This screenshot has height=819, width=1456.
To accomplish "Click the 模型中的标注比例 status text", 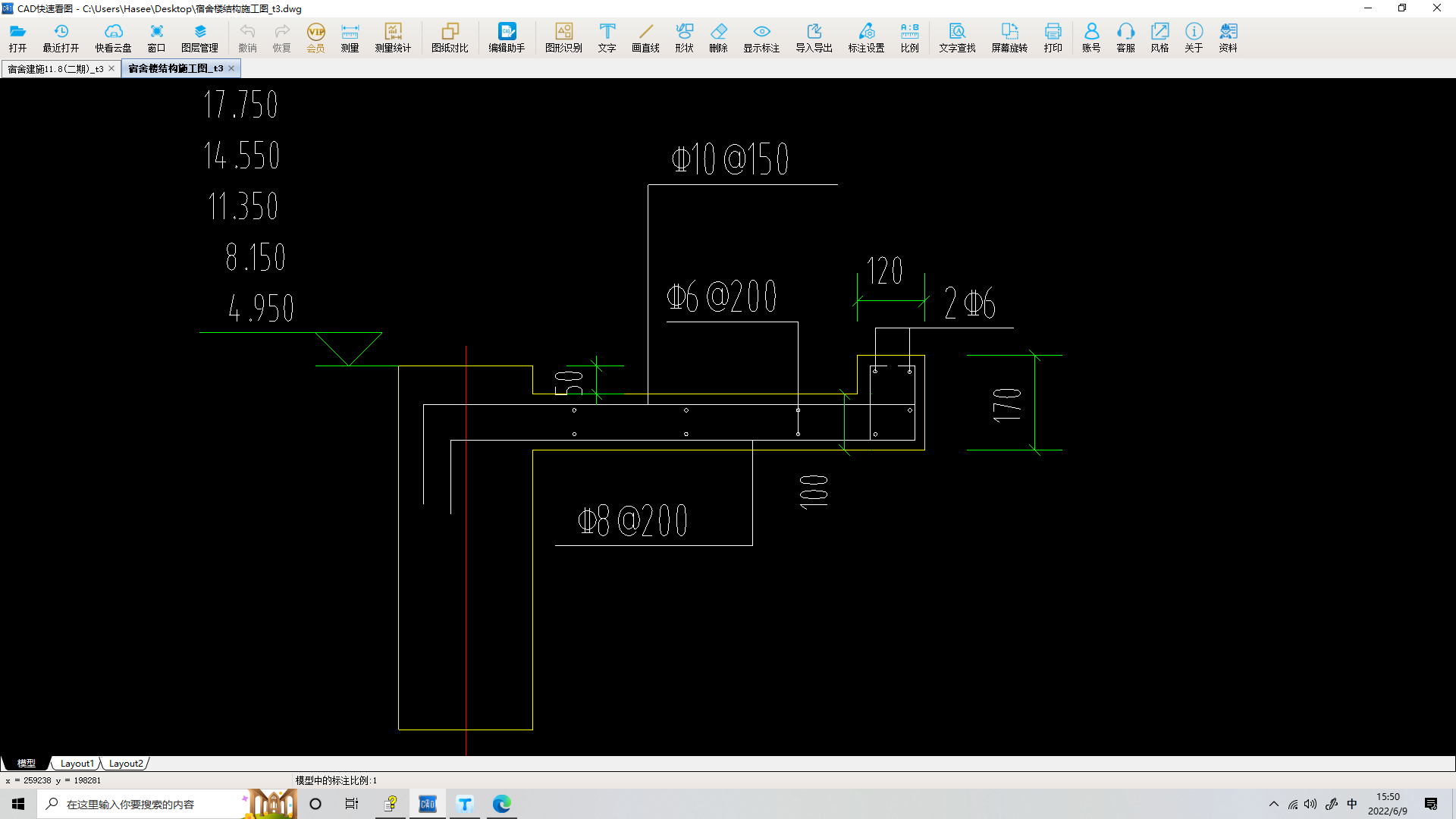I will [336, 780].
